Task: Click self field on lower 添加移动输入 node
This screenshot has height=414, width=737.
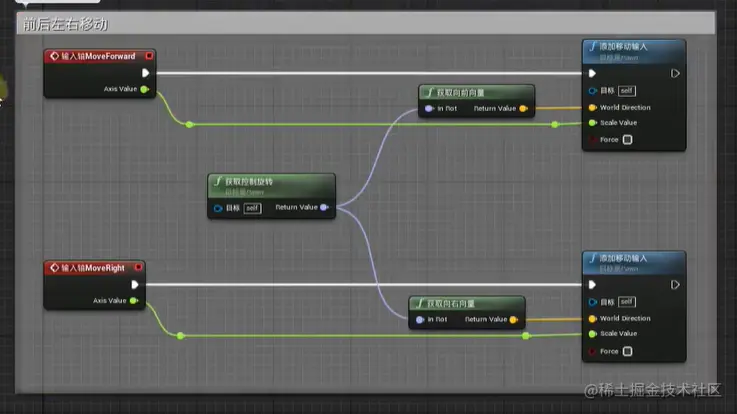Action: click(627, 302)
